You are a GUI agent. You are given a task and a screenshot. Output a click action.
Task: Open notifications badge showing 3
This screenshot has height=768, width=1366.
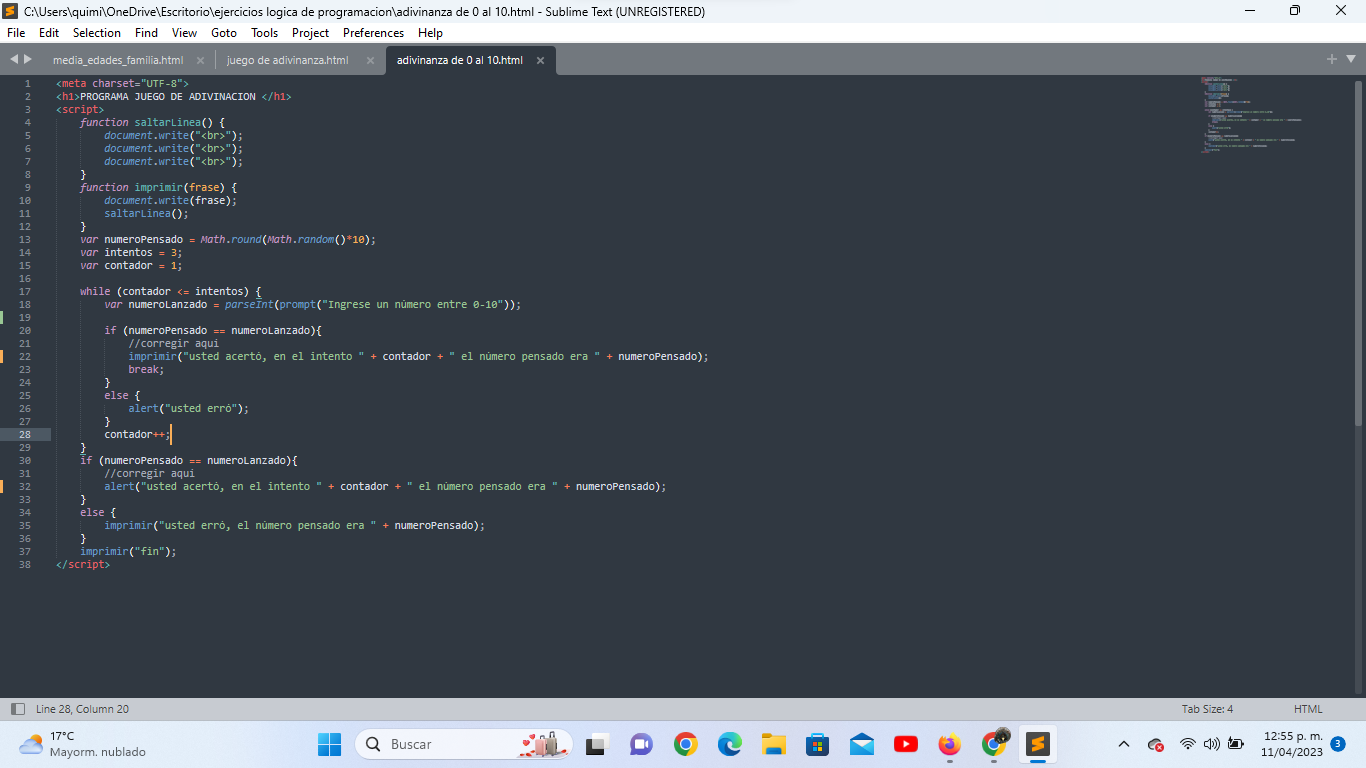click(1338, 744)
